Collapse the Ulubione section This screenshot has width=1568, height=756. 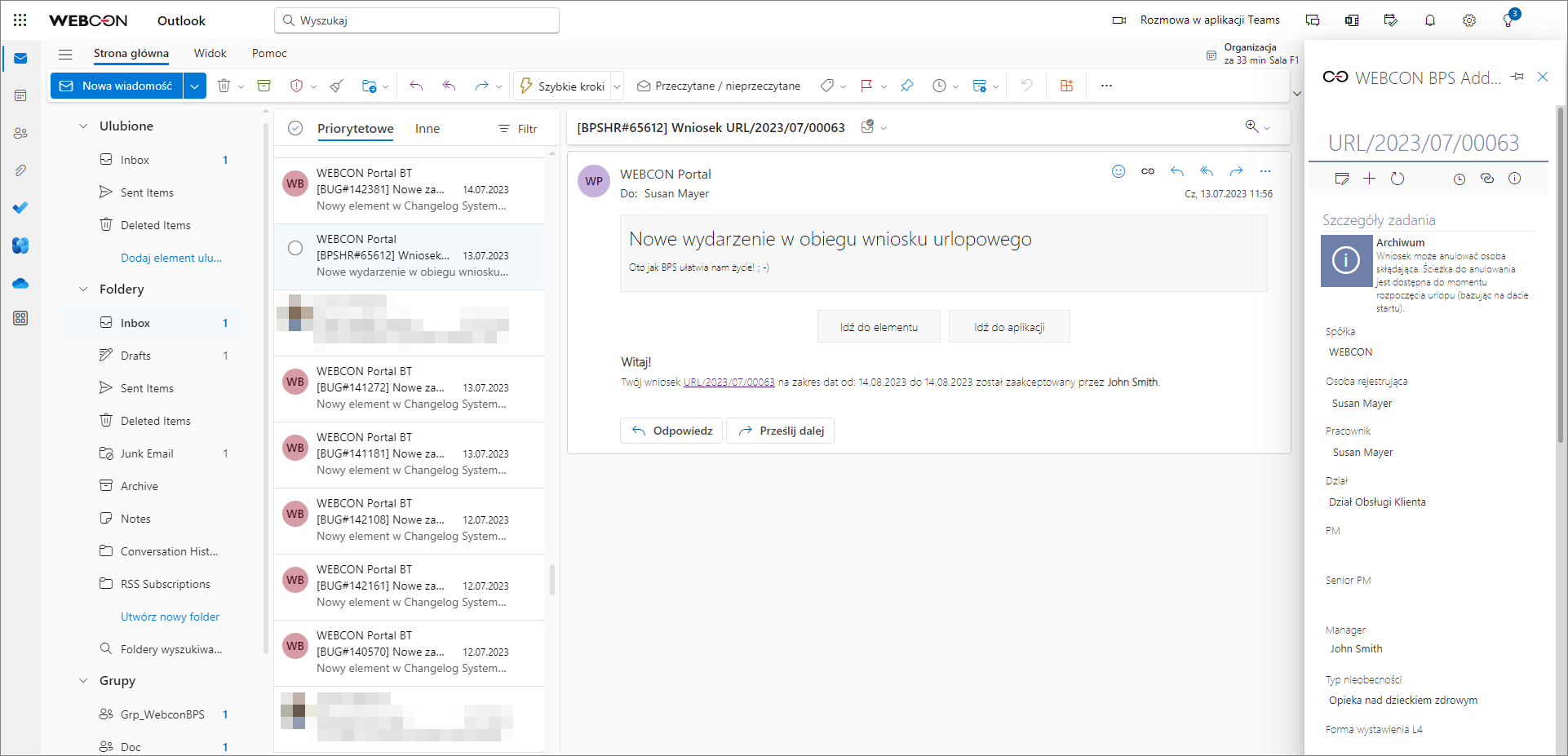pyautogui.click(x=82, y=126)
